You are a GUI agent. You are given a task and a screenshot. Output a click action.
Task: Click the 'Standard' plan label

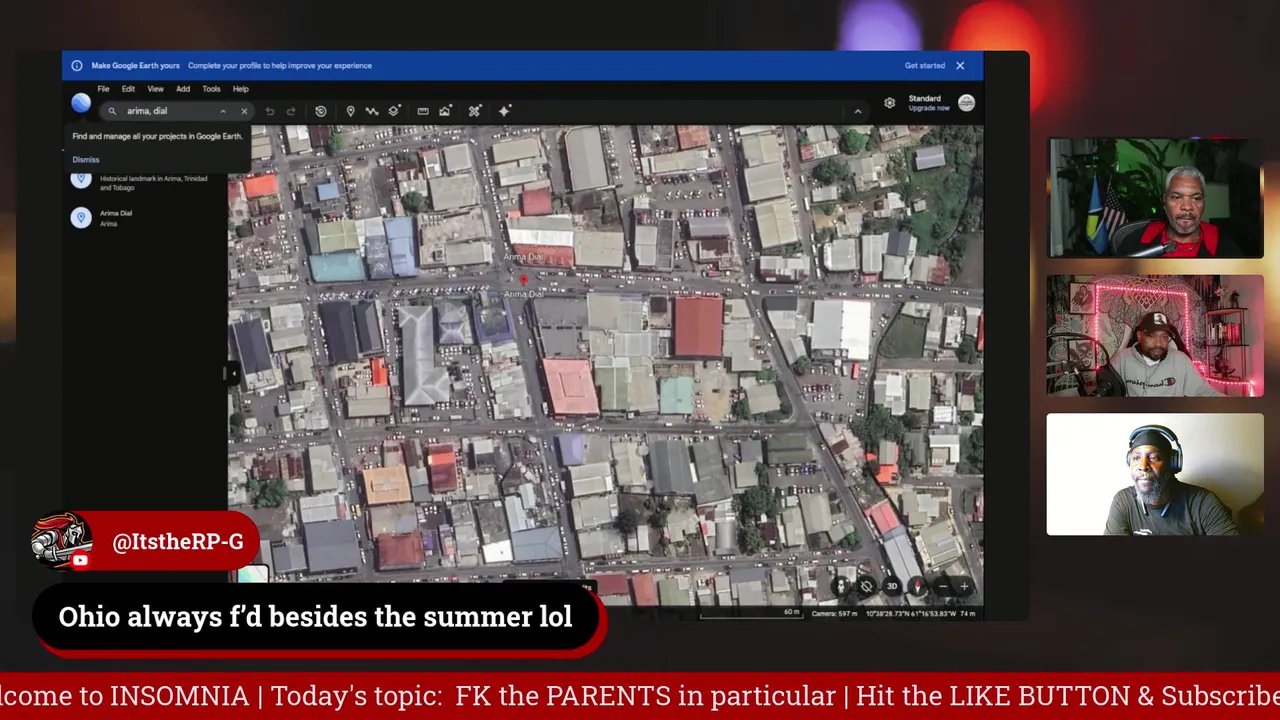click(924, 98)
